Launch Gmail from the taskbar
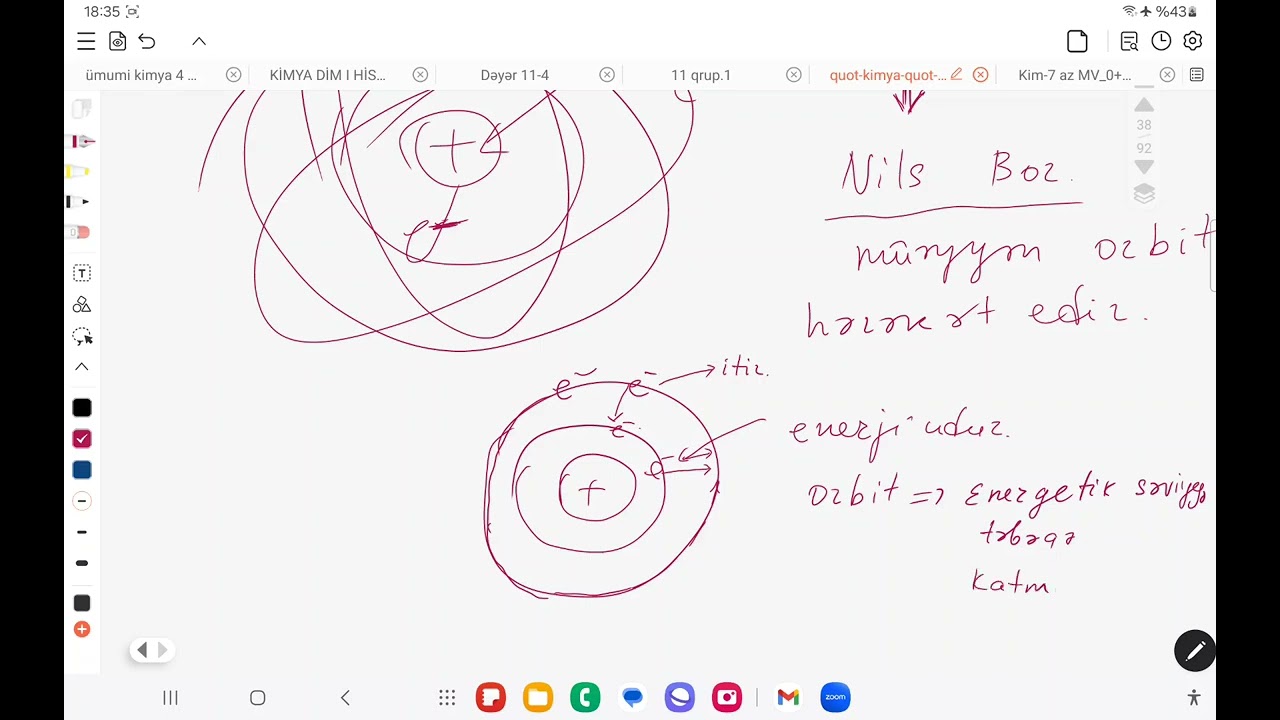The width and height of the screenshot is (1280, 720). click(x=788, y=697)
